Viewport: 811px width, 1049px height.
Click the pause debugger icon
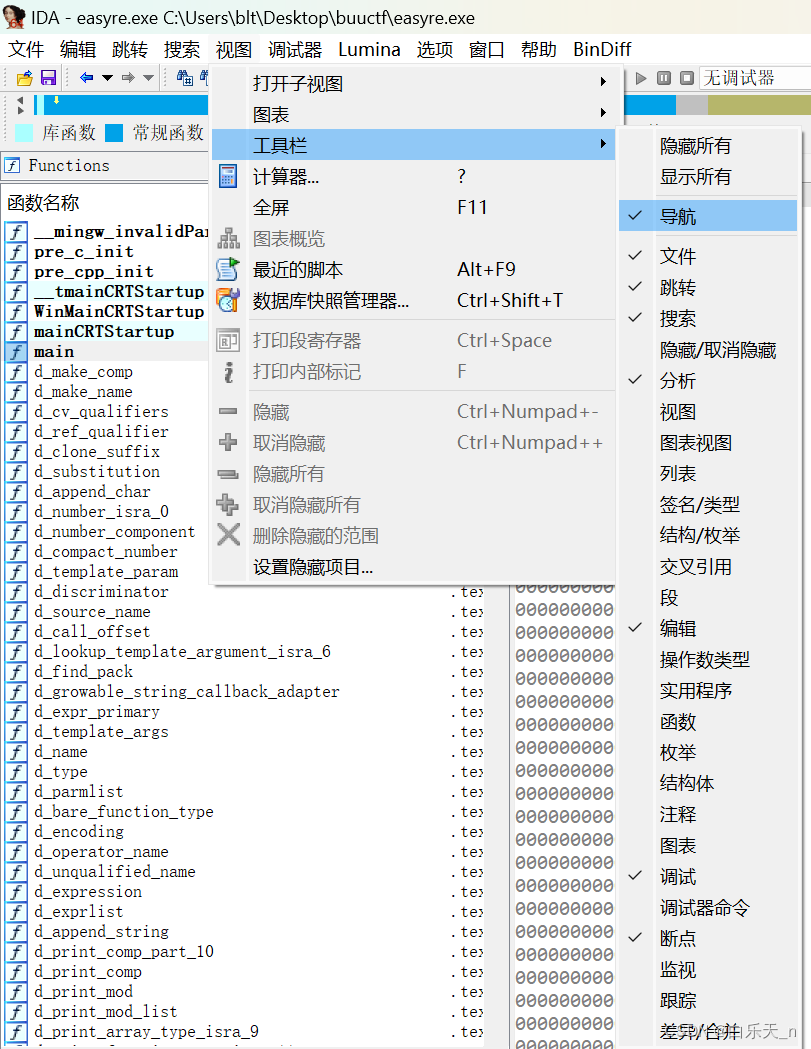pyautogui.click(x=663, y=76)
